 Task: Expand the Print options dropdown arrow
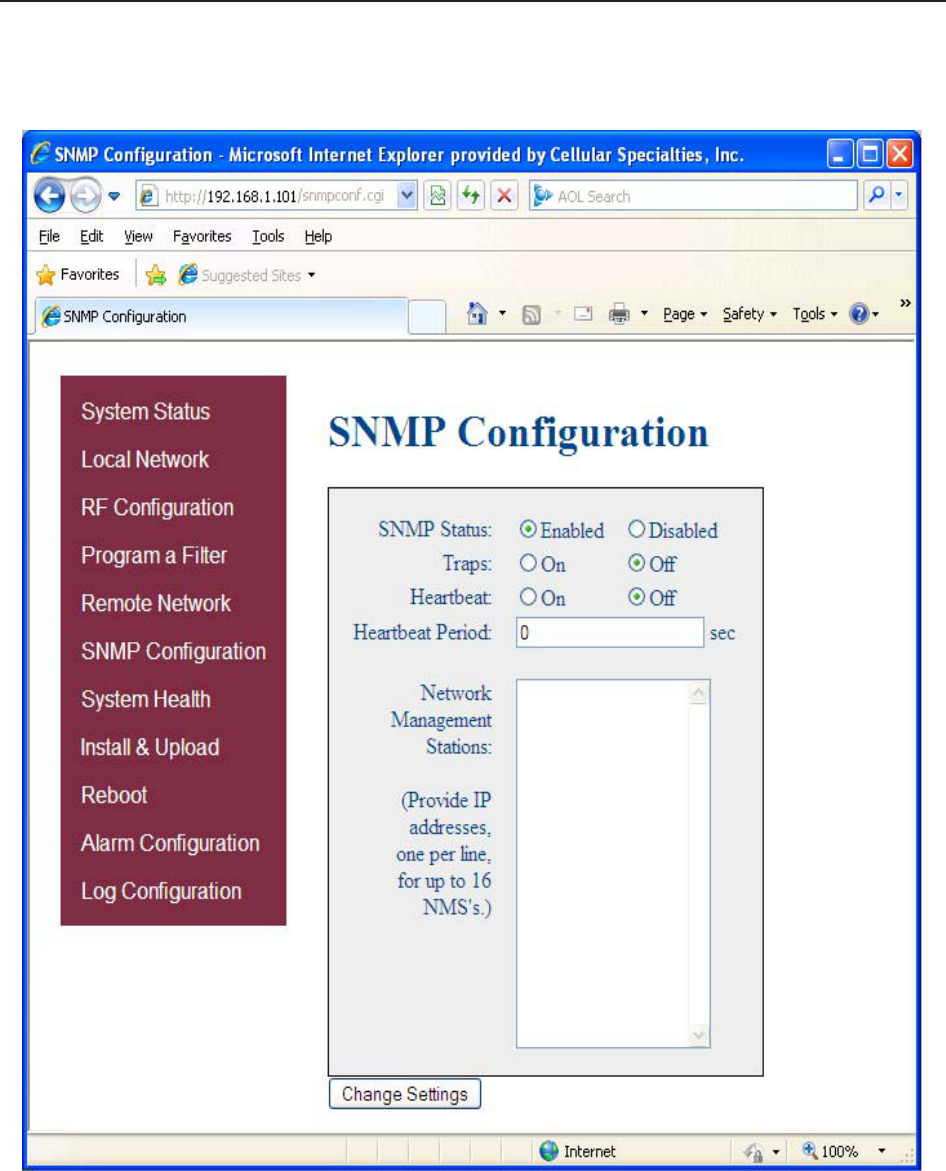tap(644, 314)
